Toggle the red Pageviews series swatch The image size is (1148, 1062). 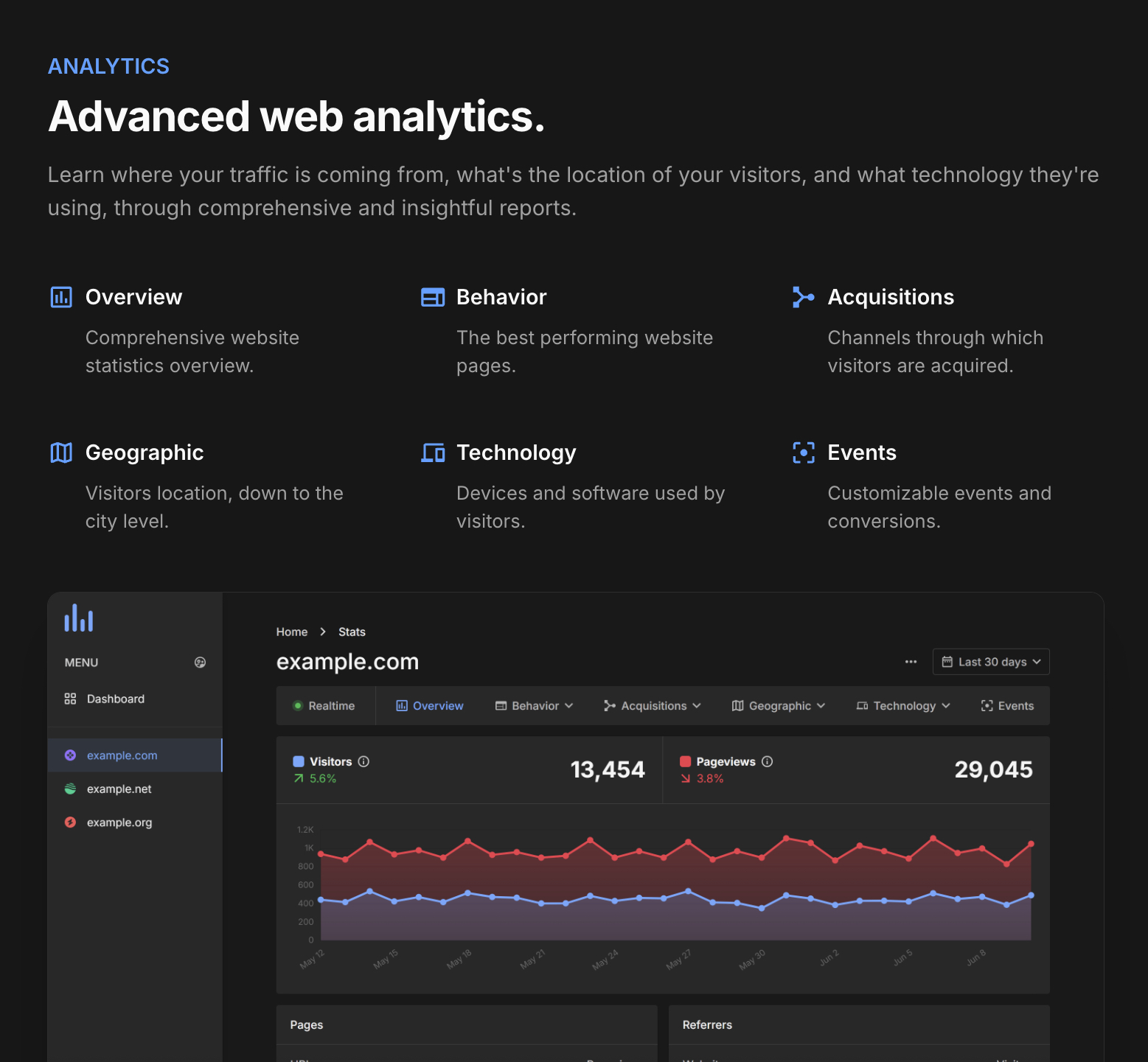pyautogui.click(x=685, y=761)
